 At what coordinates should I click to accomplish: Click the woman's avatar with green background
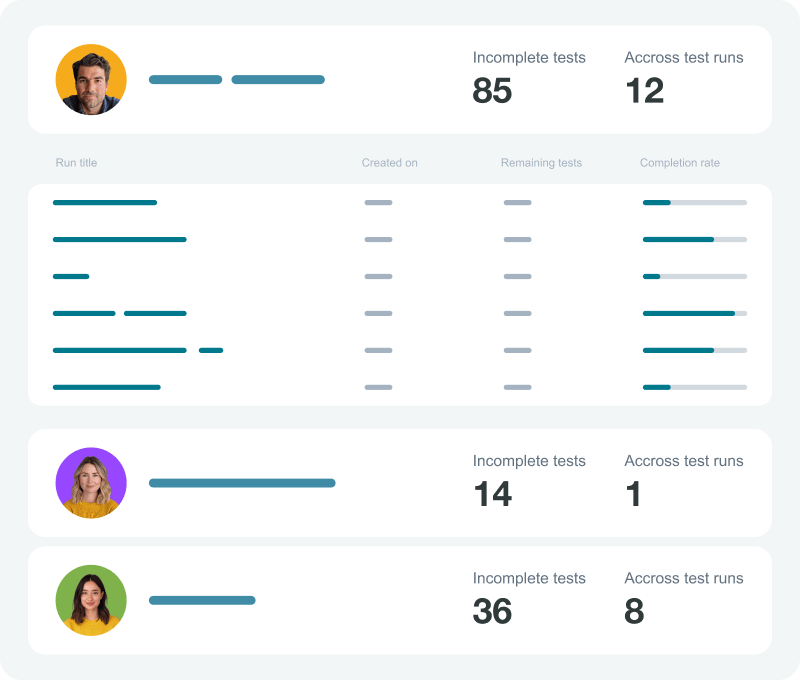(x=91, y=600)
